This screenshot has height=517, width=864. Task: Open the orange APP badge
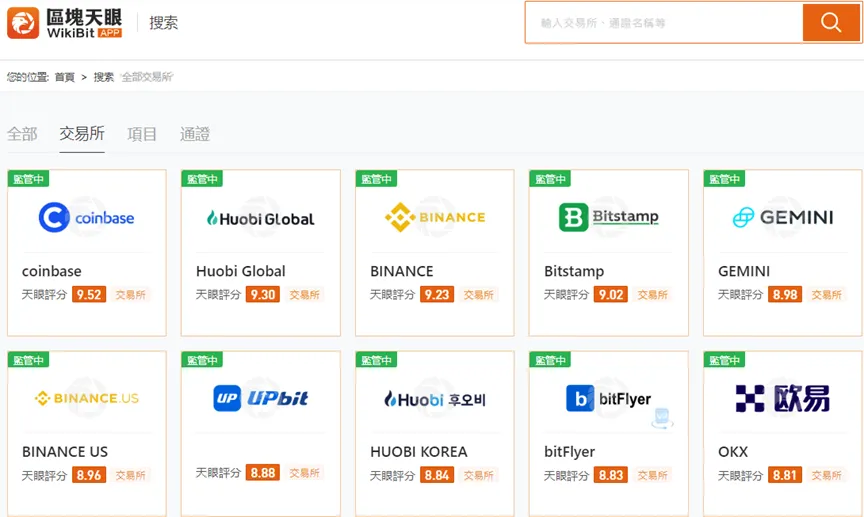point(110,33)
